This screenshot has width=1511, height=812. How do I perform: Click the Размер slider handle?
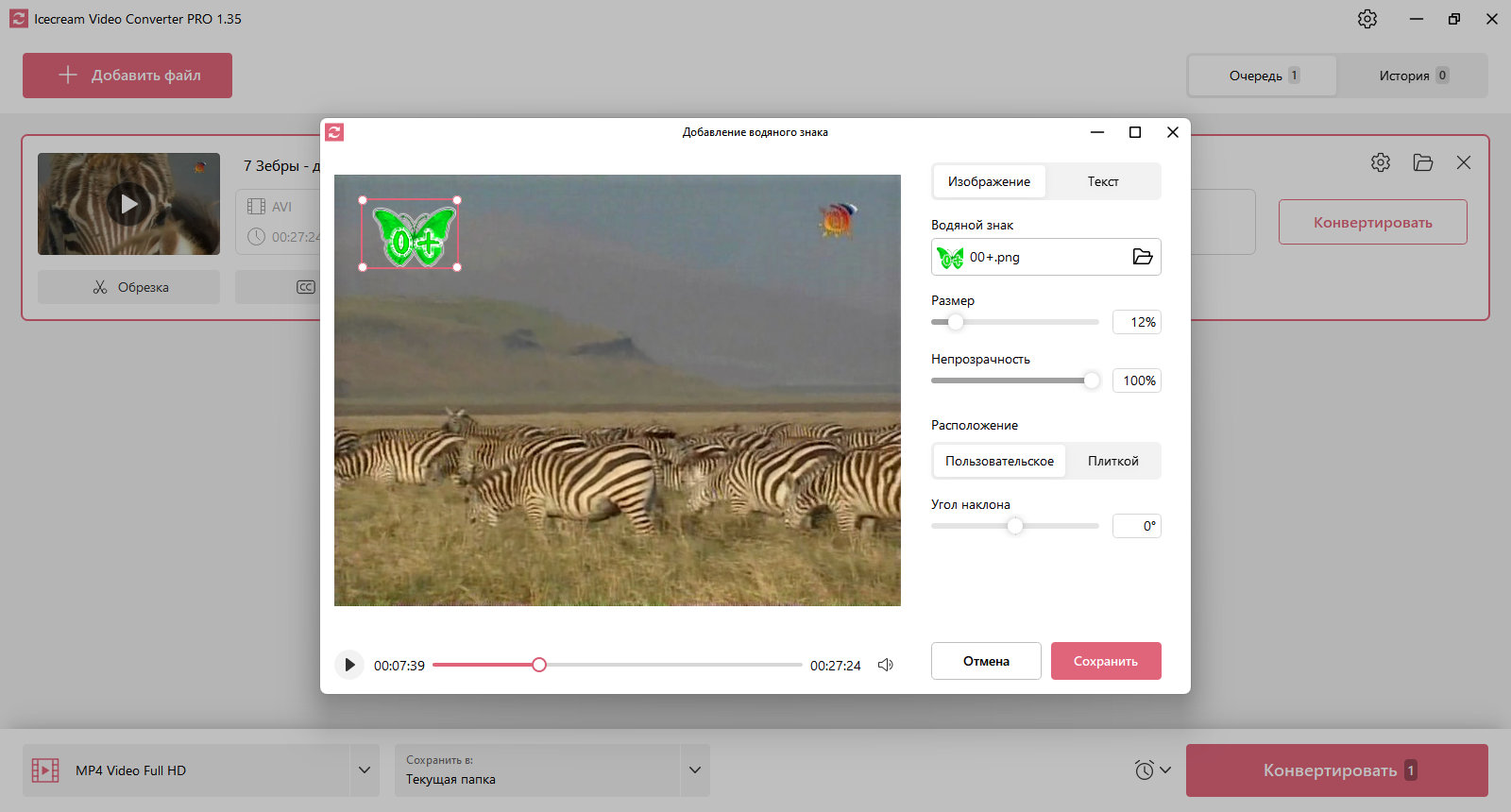click(956, 322)
